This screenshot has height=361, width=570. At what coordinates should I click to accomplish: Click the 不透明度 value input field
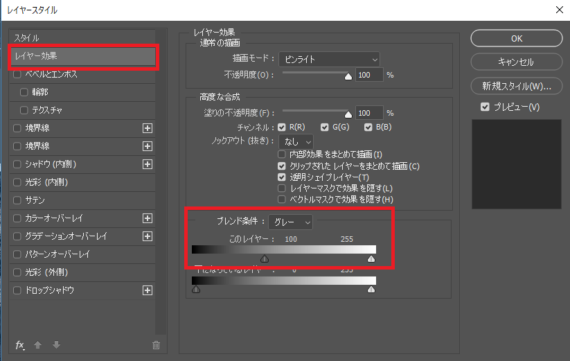(369, 75)
